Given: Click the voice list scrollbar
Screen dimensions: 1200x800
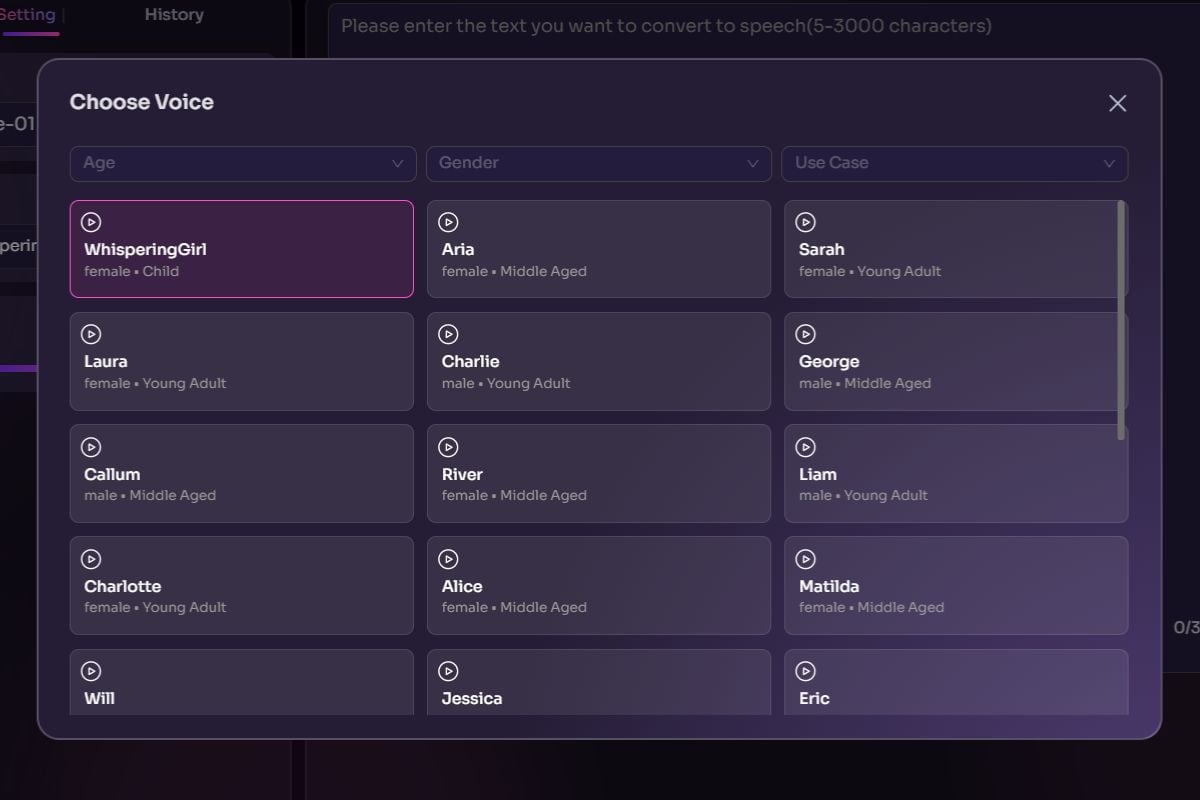Looking at the screenshot, I should (x=1121, y=320).
